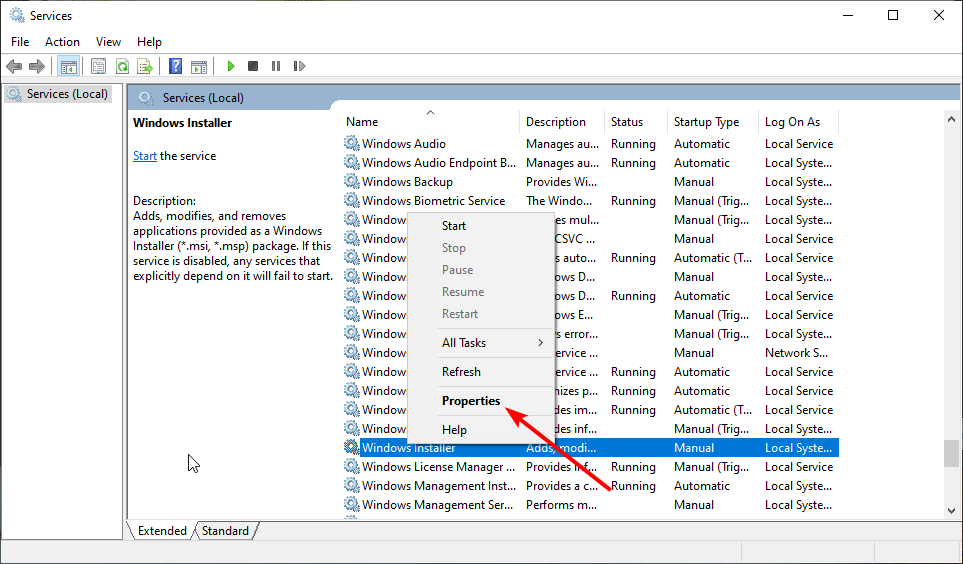
Task: Sort services by the Name column header
Action: click(x=363, y=122)
